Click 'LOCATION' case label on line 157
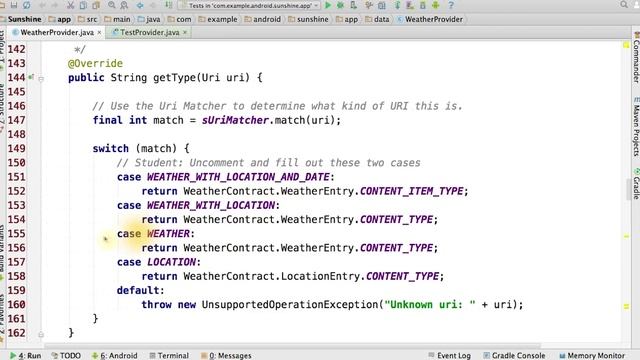 coord(171,262)
